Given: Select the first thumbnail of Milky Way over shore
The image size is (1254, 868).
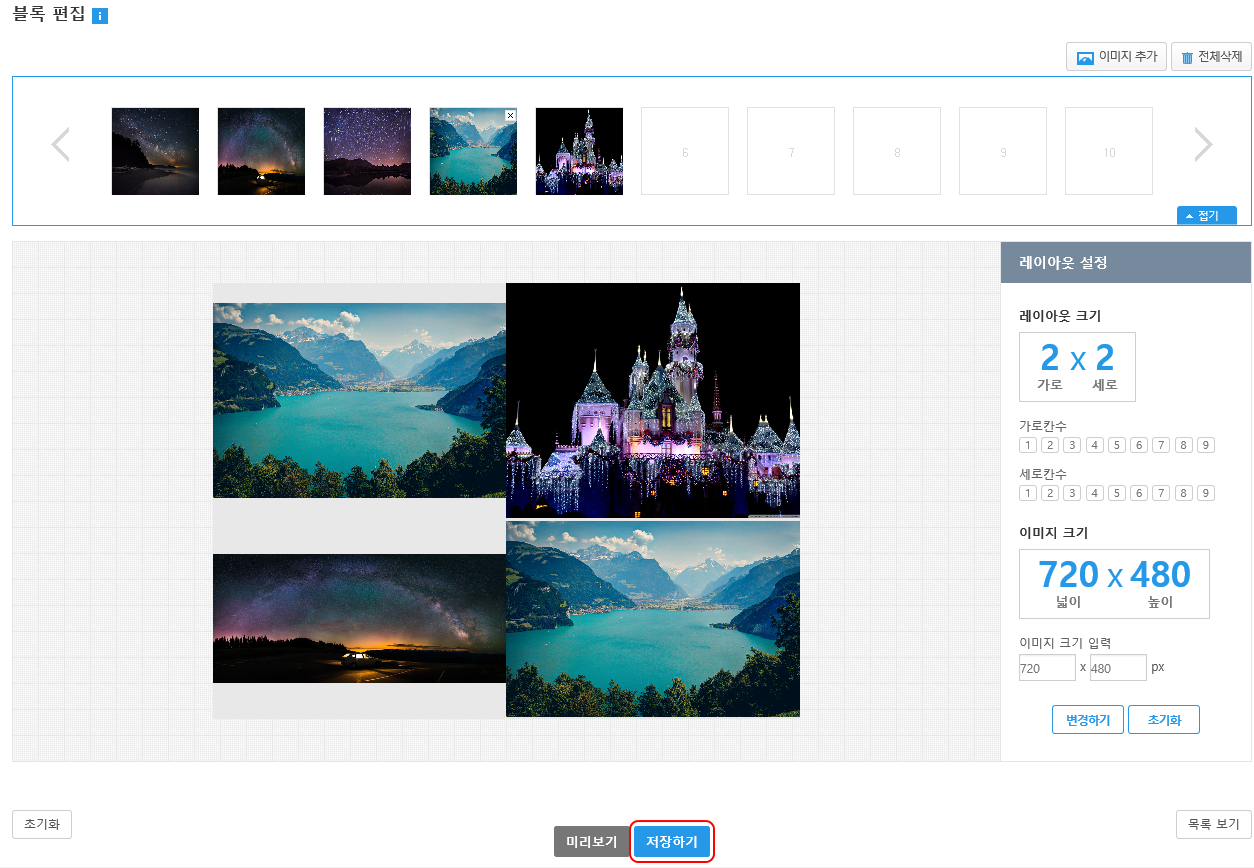Looking at the screenshot, I should [x=155, y=151].
